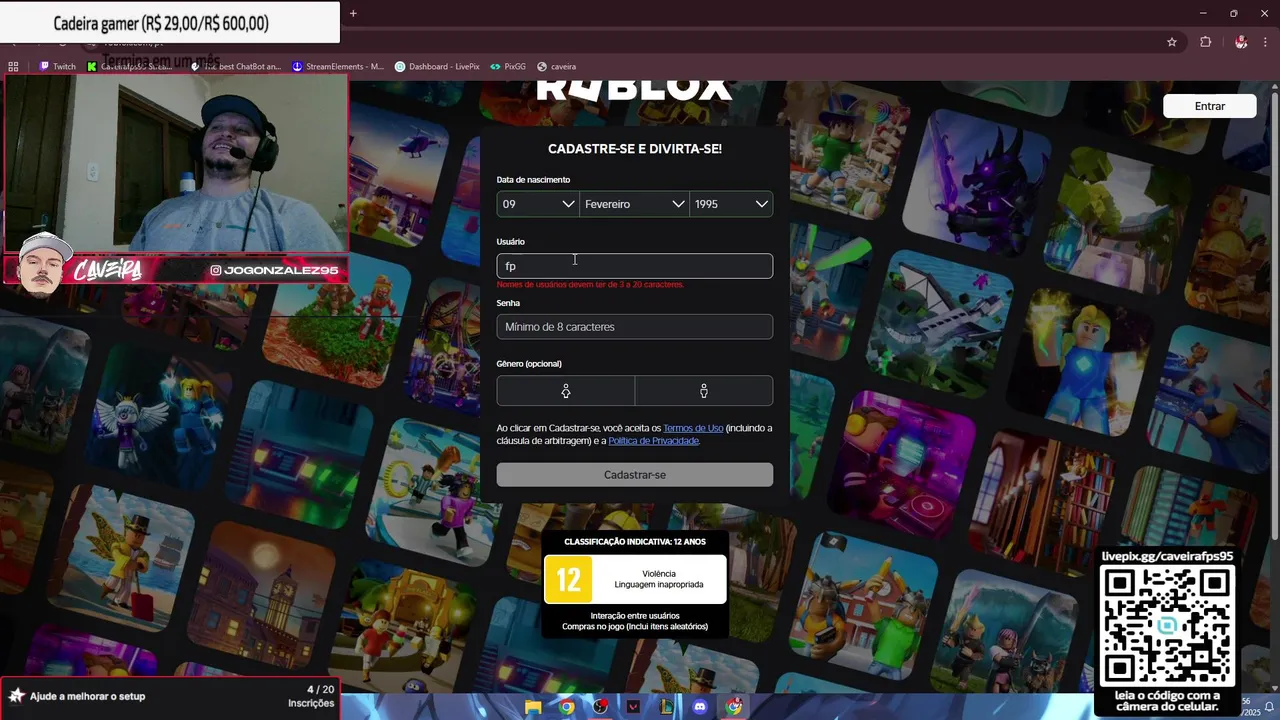Click the CADASTRE-SE E DIVIRTA-SE heading
This screenshot has width=1280, height=720.
tap(635, 149)
